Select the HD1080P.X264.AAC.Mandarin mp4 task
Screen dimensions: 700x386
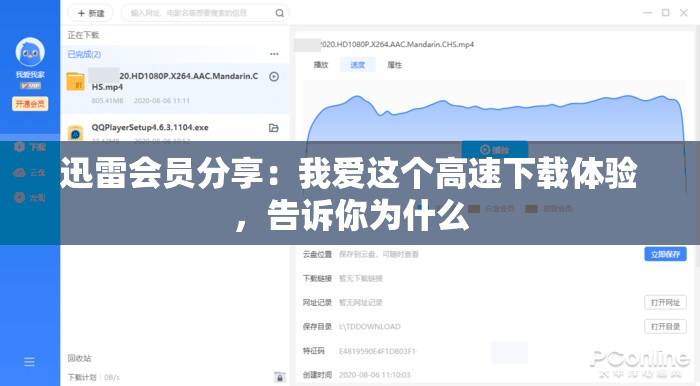[175, 88]
